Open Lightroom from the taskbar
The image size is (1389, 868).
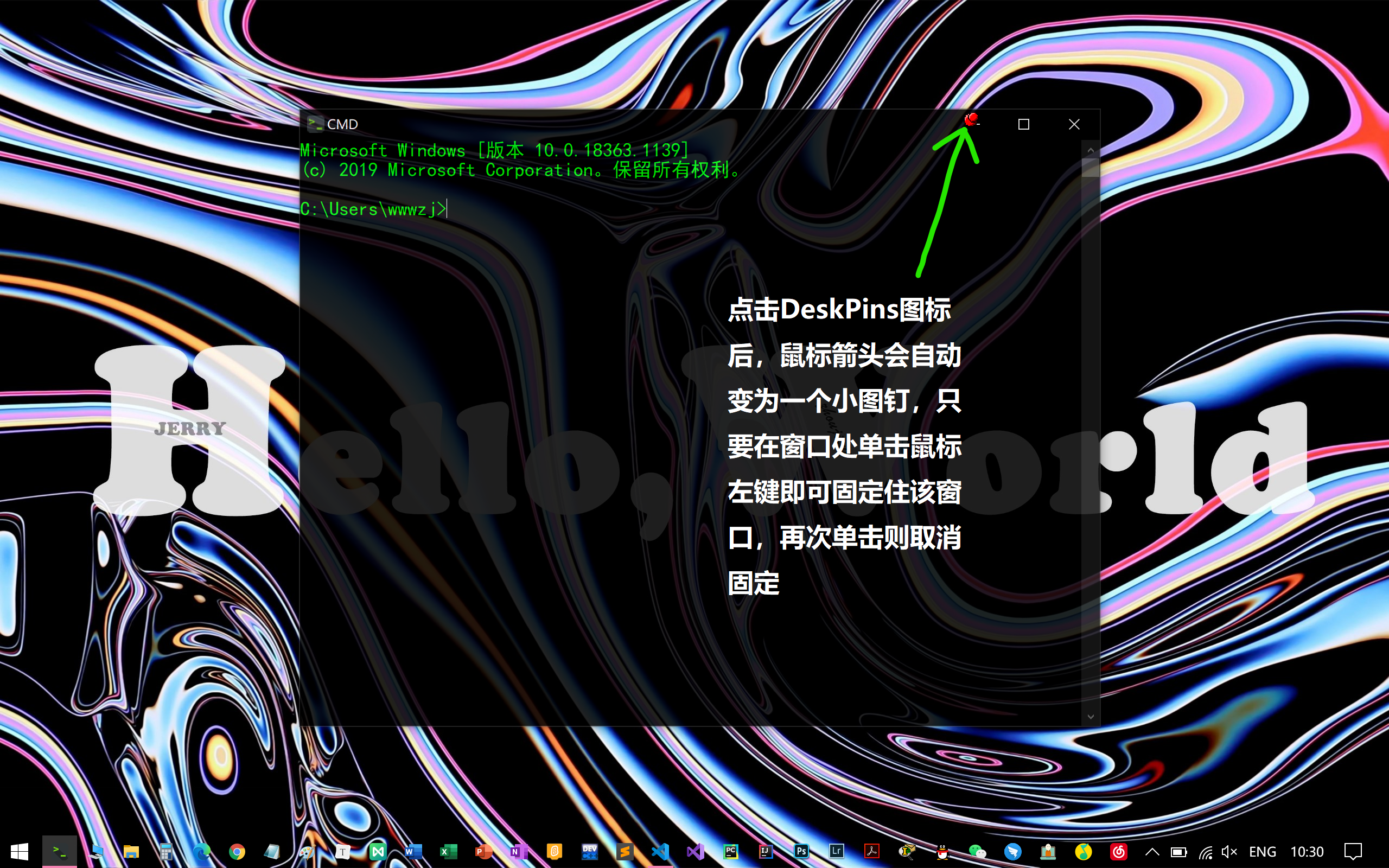pos(836,851)
